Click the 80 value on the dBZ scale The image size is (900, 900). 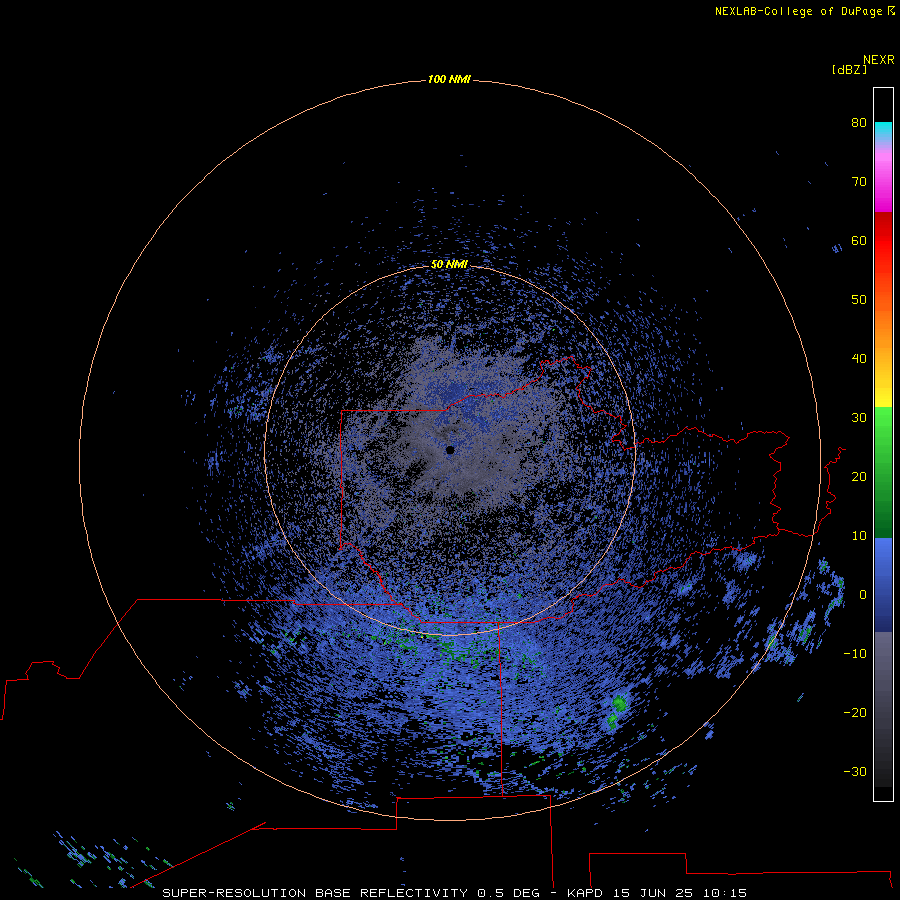[859, 123]
